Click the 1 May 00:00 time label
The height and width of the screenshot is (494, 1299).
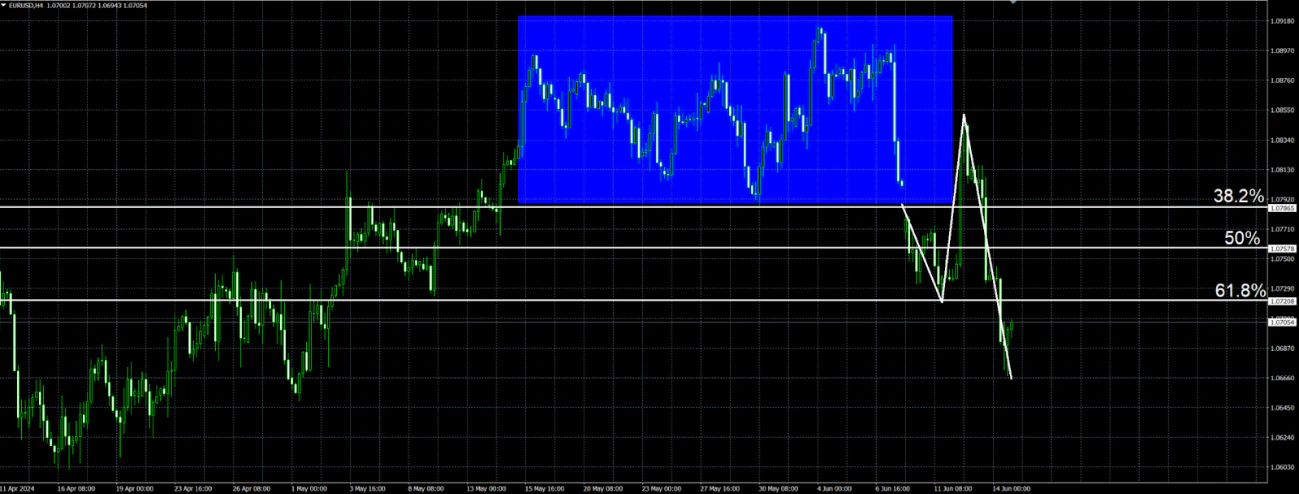[x=308, y=488]
